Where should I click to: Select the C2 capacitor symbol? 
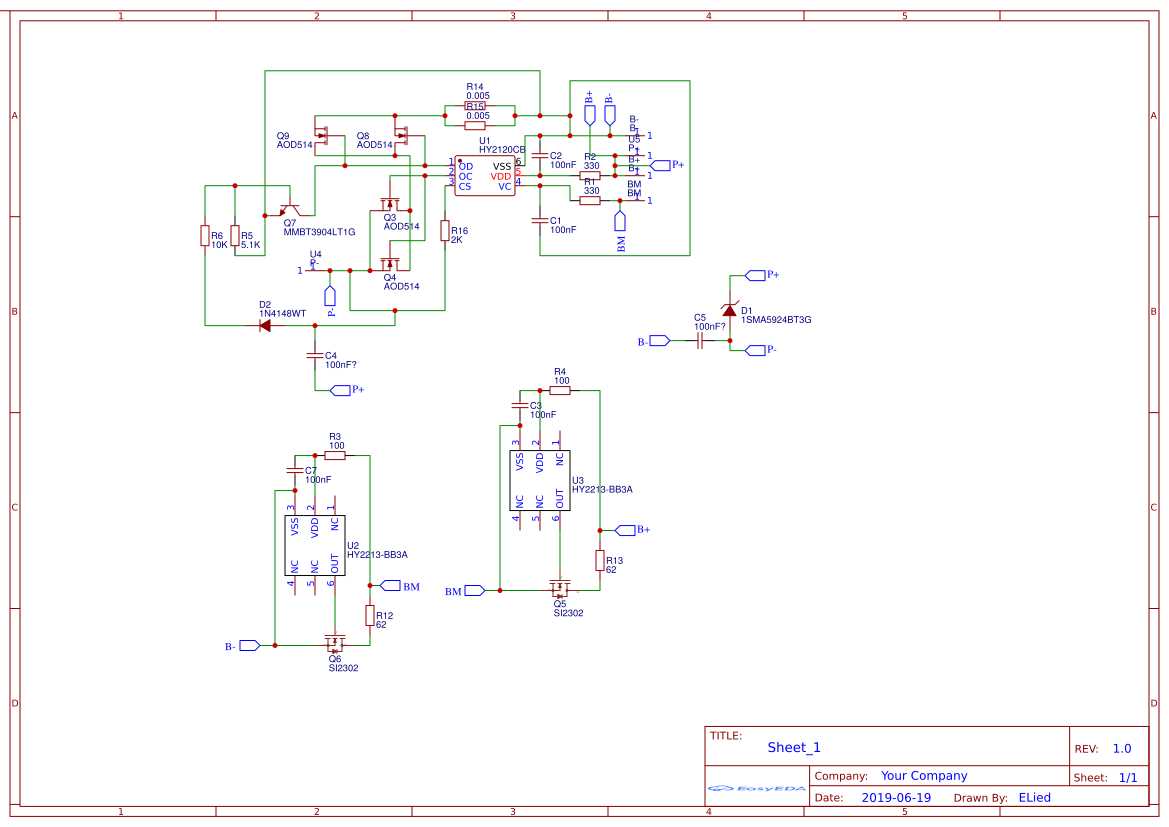click(540, 156)
